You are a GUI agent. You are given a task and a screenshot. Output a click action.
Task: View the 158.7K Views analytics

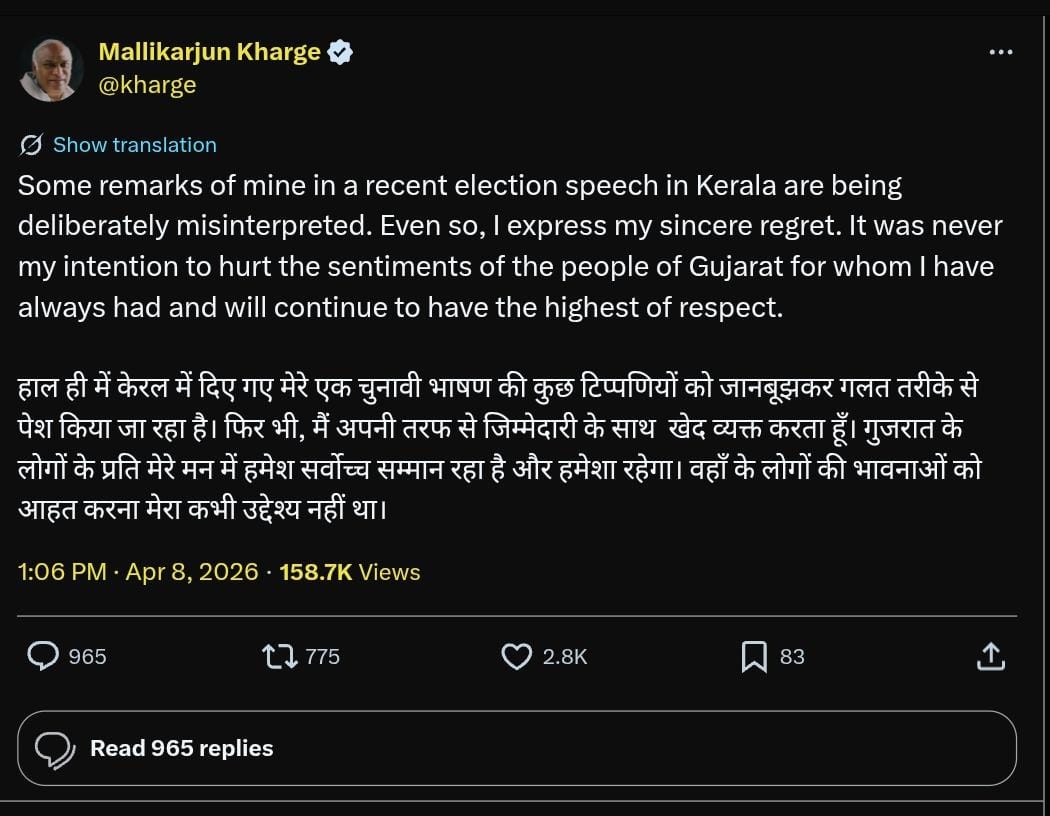[x=349, y=572]
